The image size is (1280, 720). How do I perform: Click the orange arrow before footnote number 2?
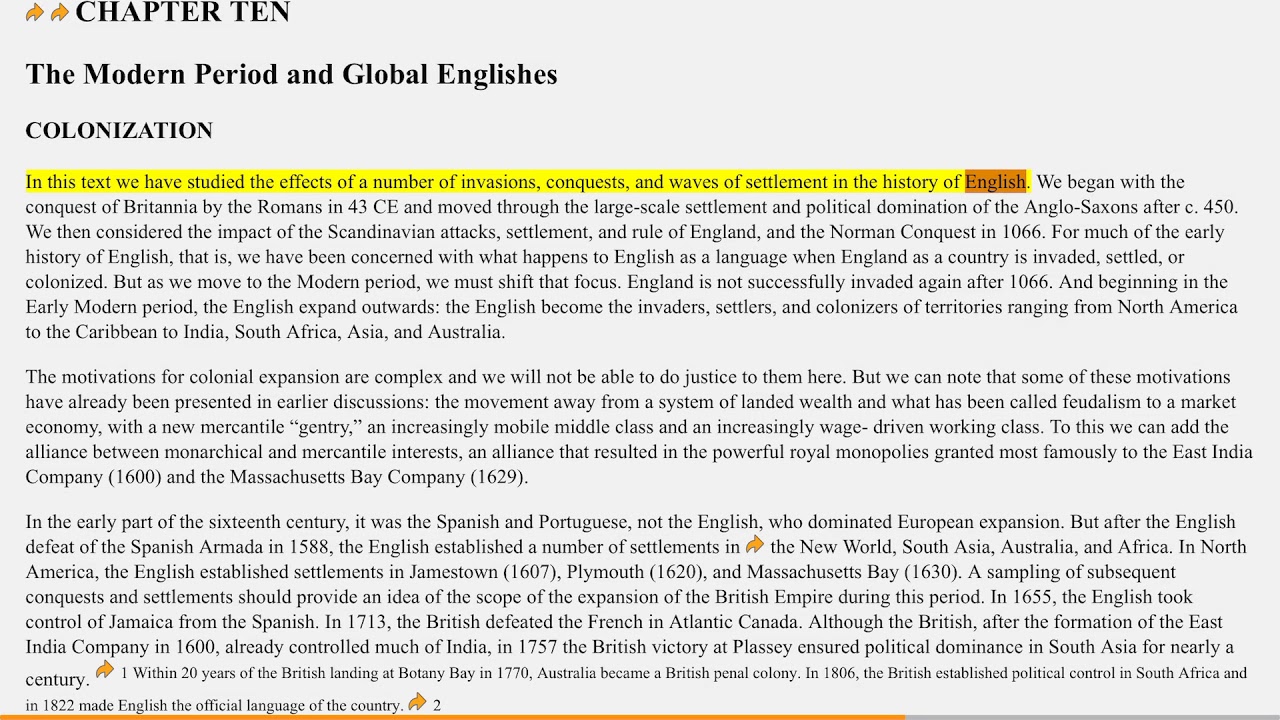(x=417, y=702)
